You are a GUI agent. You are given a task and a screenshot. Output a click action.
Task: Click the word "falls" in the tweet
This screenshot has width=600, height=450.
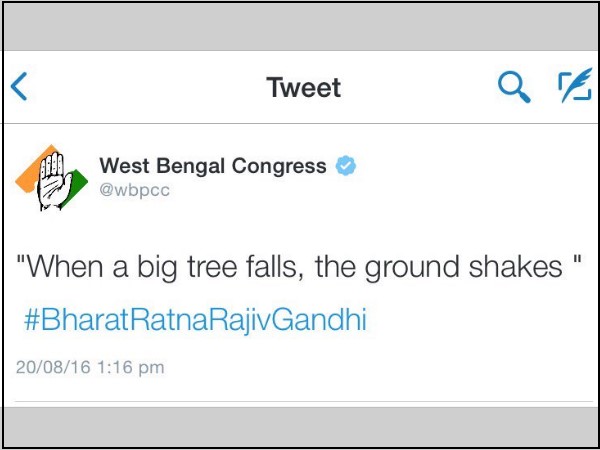pyautogui.click(x=268, y=269)
